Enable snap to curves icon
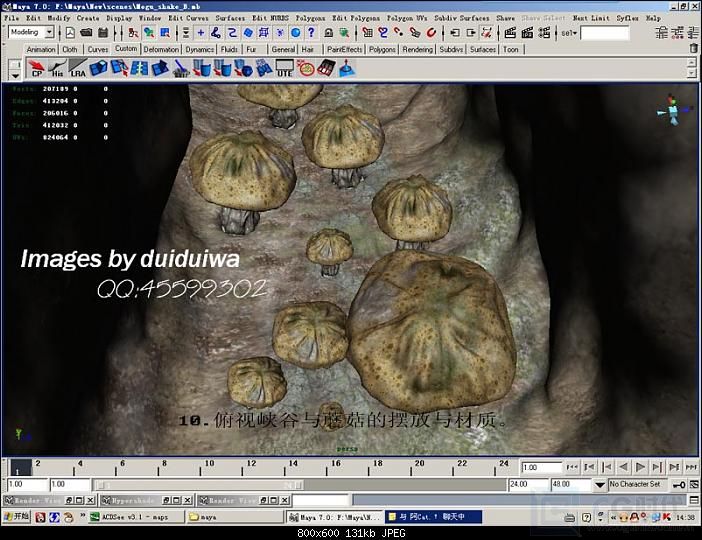 tap(383, 33)
